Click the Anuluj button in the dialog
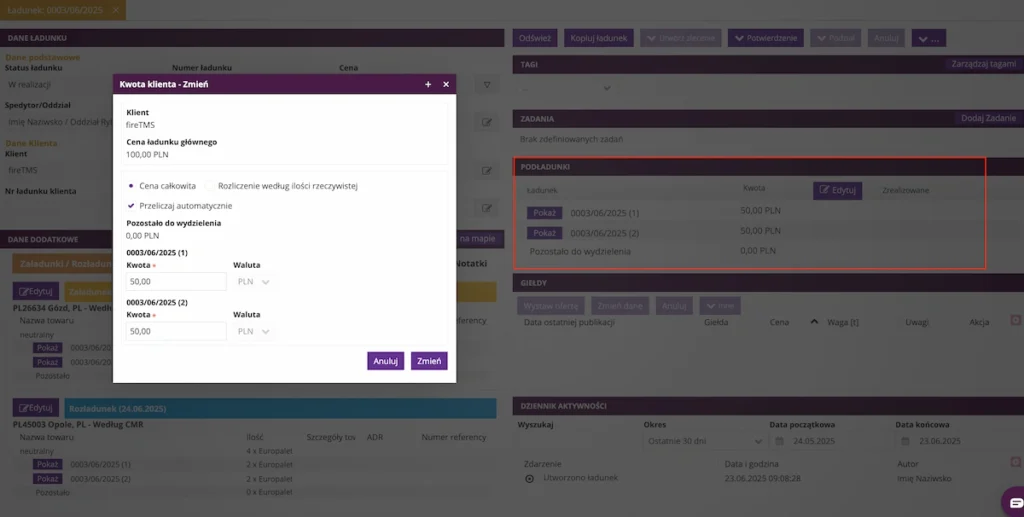 pos(385,361)
